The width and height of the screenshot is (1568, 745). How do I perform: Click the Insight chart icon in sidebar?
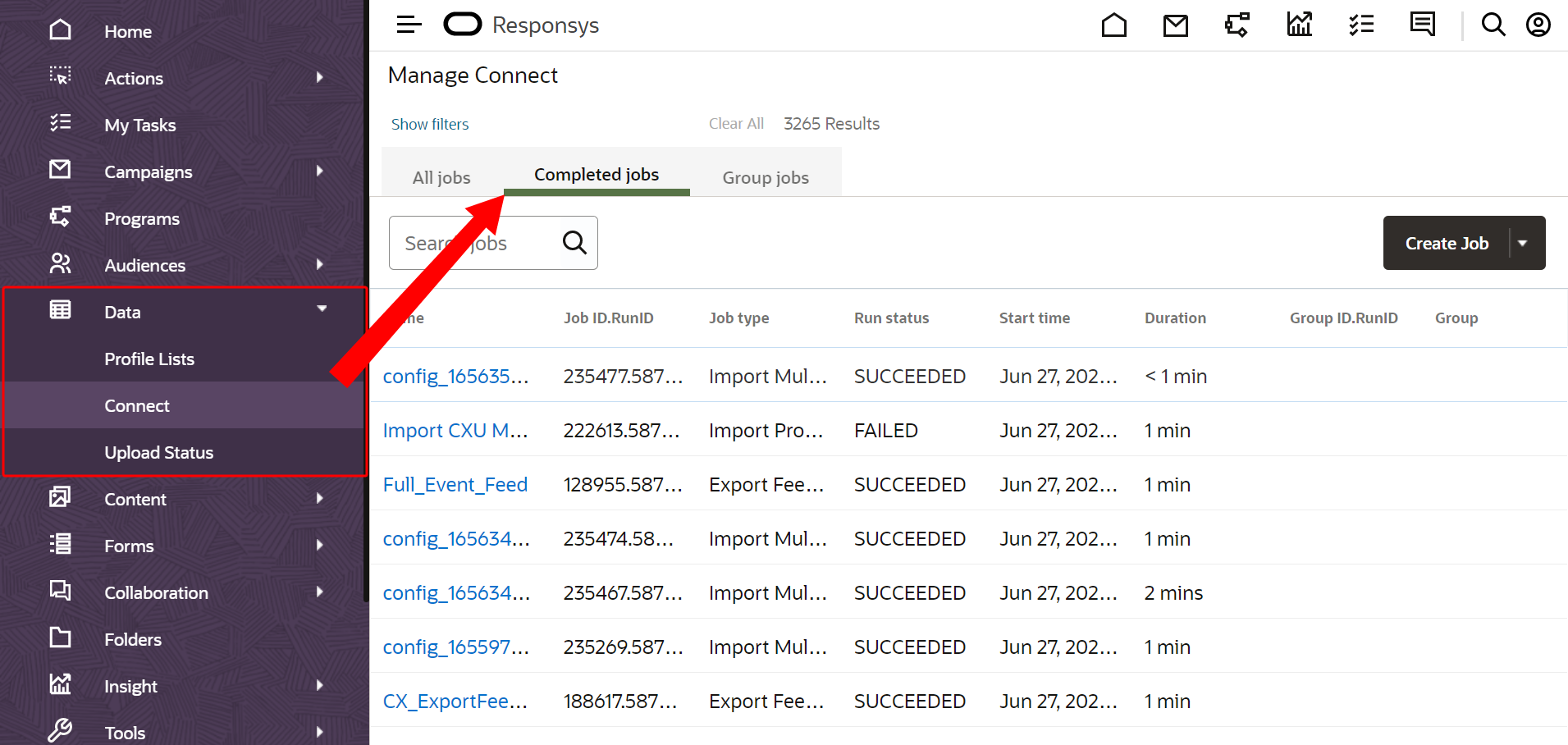(x=60, y=684)
